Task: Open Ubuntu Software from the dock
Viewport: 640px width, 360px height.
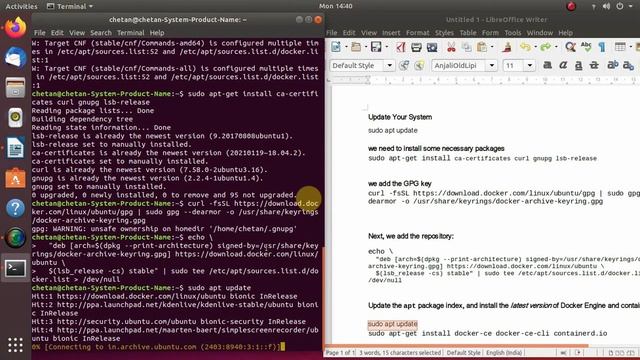Action: click(15, 178)
